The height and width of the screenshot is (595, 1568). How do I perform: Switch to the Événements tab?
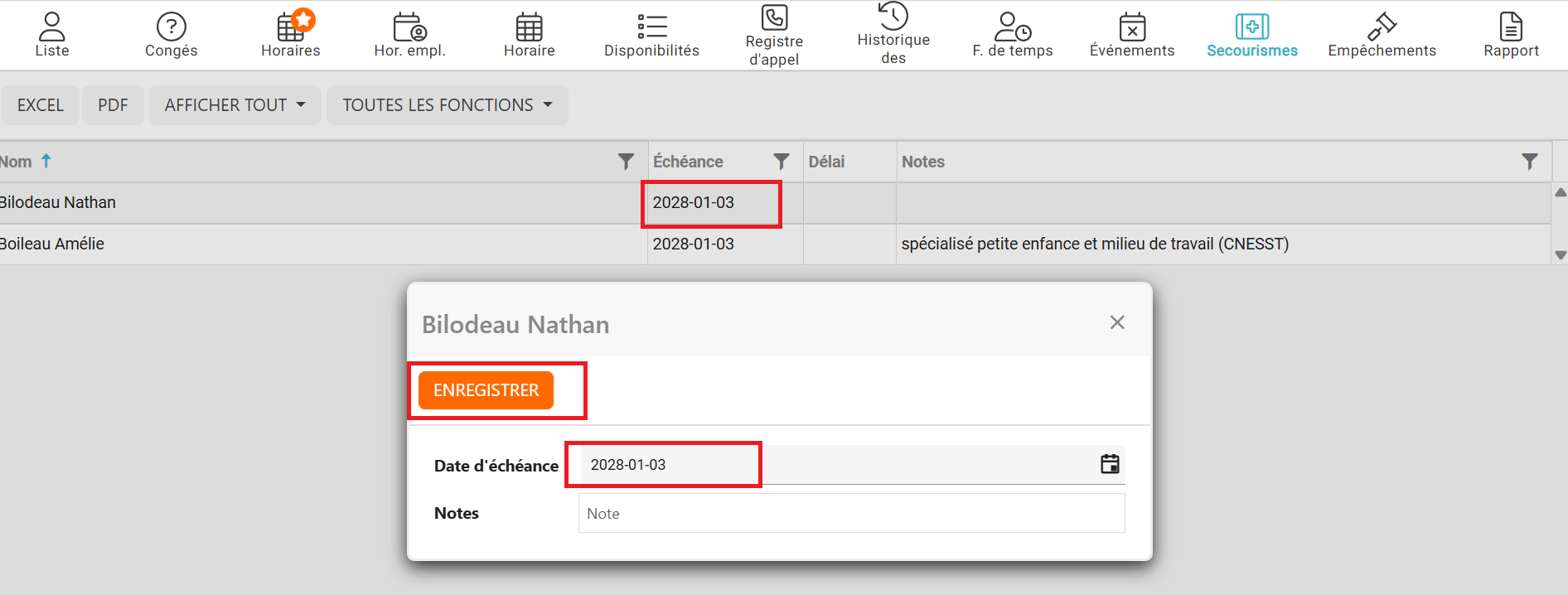(x=1131, y=35)
